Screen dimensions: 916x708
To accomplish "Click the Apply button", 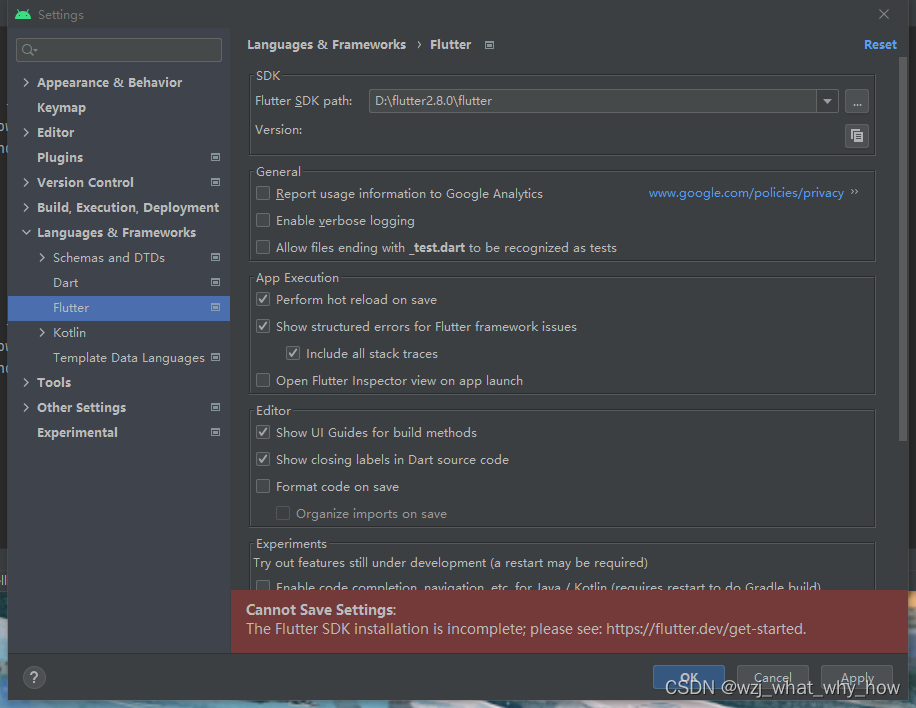I will point(856,678).
